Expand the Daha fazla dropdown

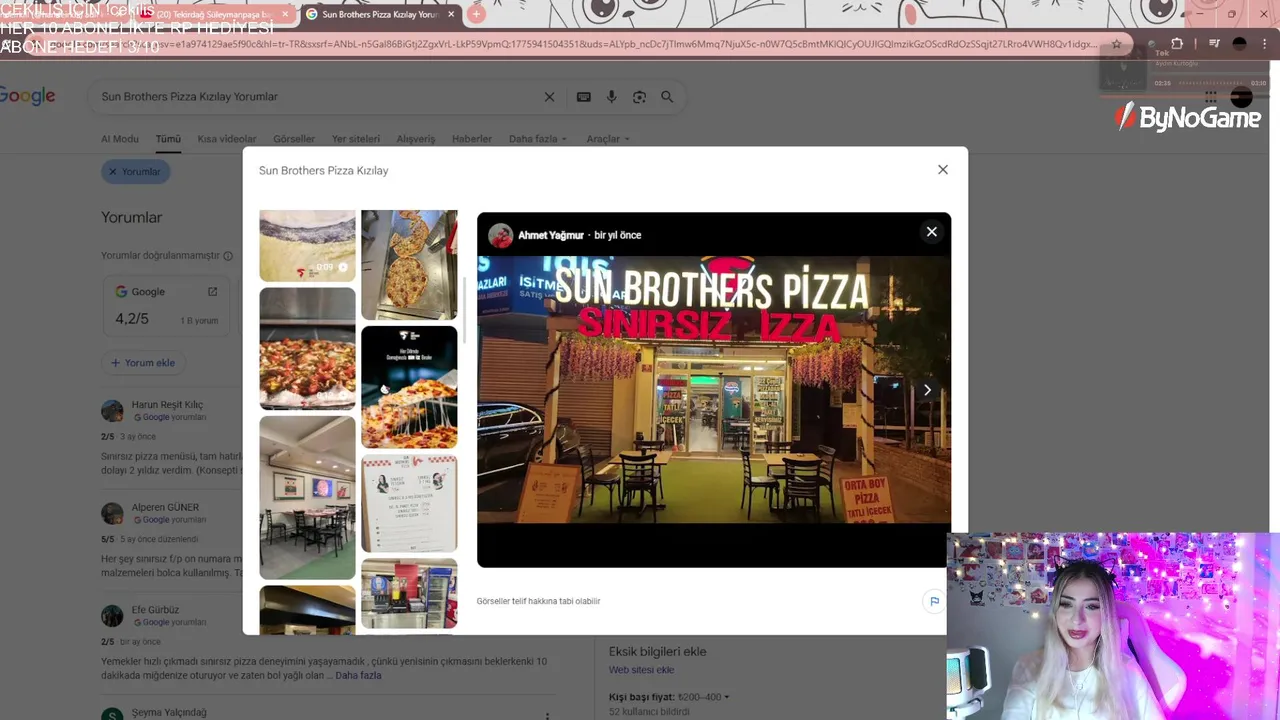538,139
